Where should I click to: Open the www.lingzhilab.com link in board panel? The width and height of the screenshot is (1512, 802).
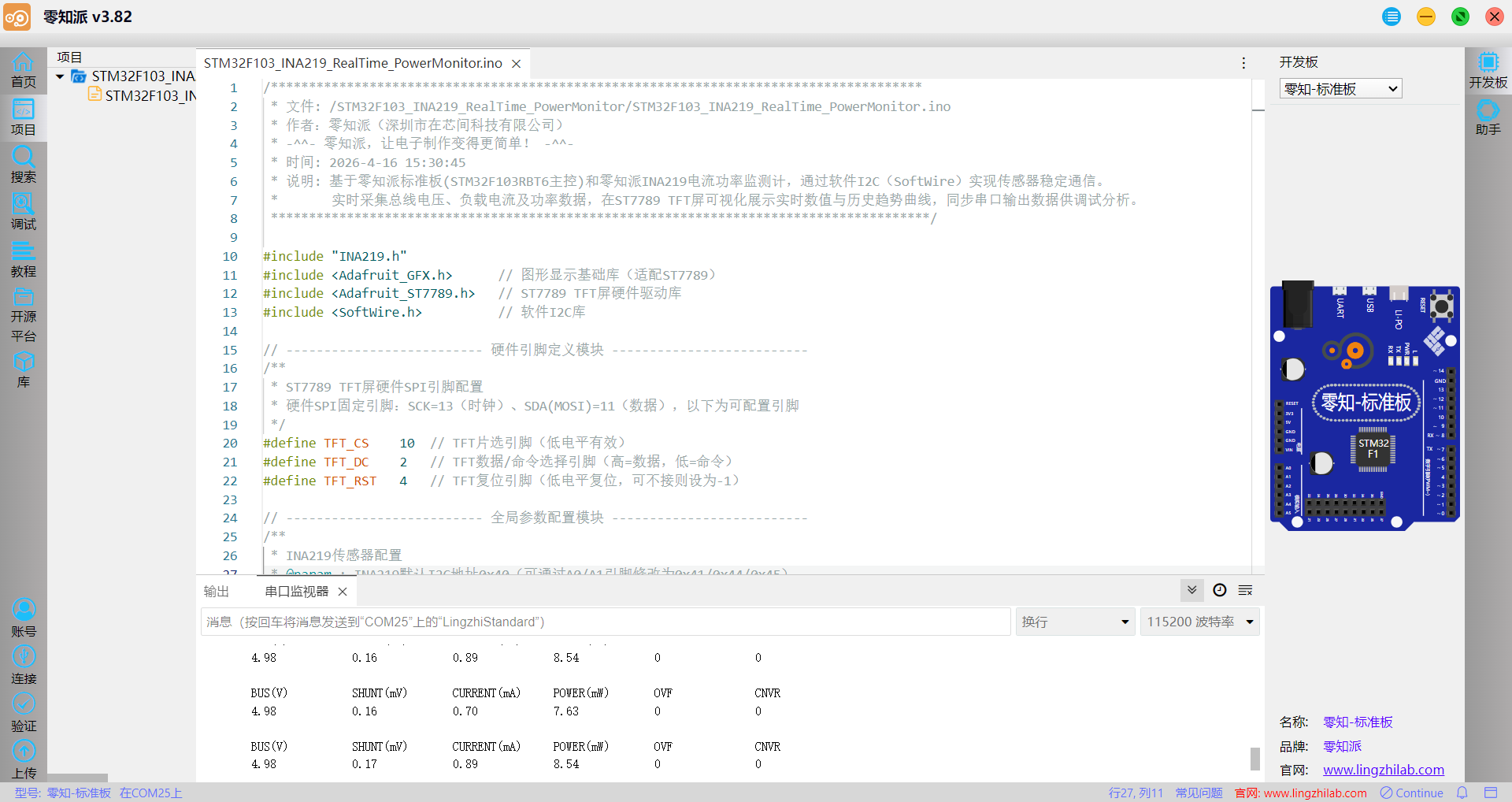[x=1384, y=770]
